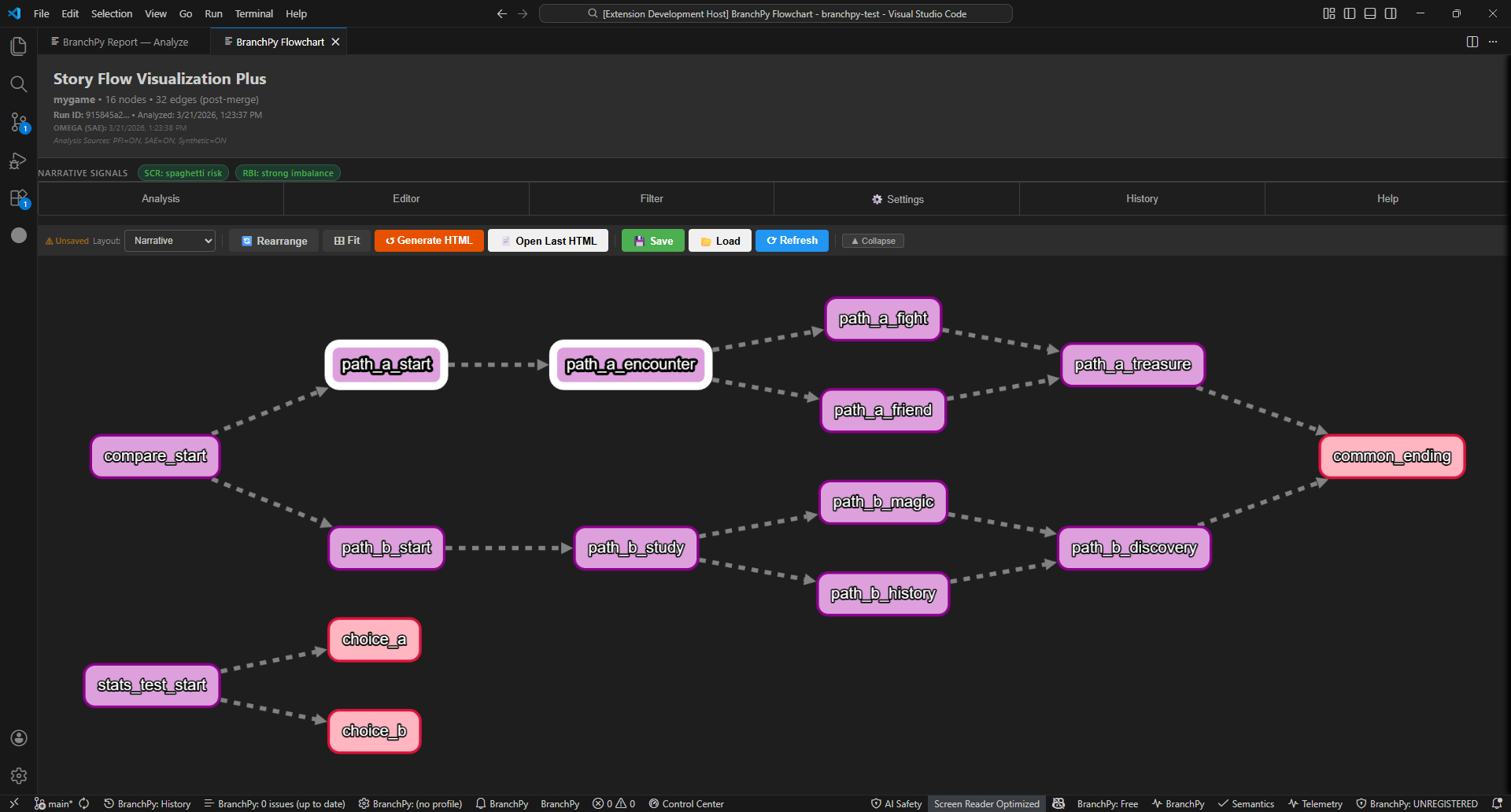Toggle the panel layout icon in title bar
This screenshot has width=1511, height=812.
click(x=1370, y=13)
